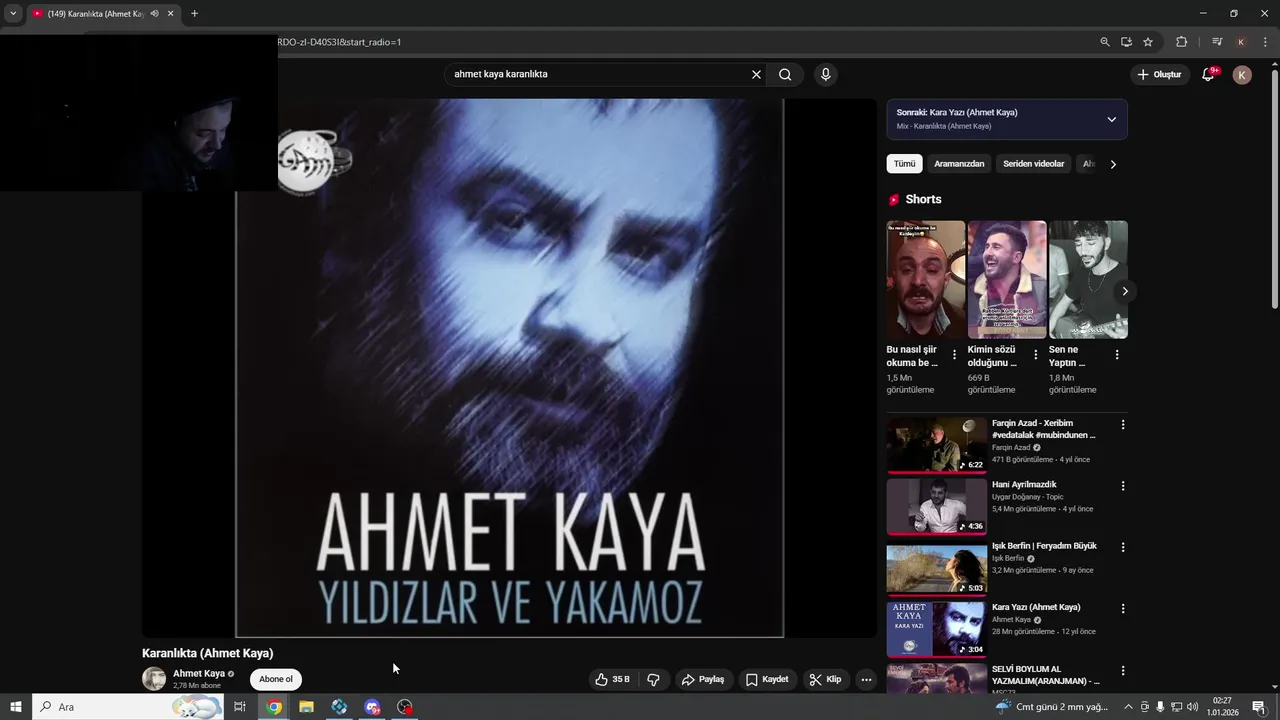Install app icon in address bar
The image size is (1280, 720).
[x=1126, y=42]
